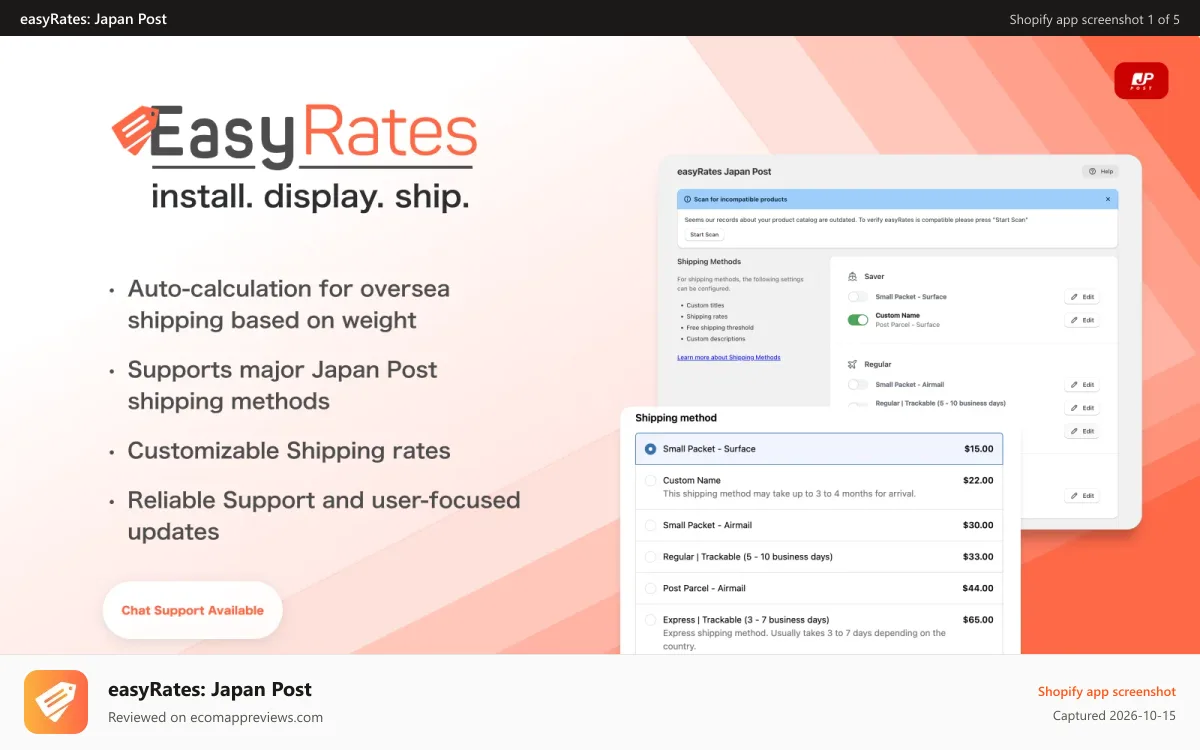The height and width of the screenshot is (750, 1200).
Task: Click the red JP Post logo badge
Action: click(x=1141, y=81)
